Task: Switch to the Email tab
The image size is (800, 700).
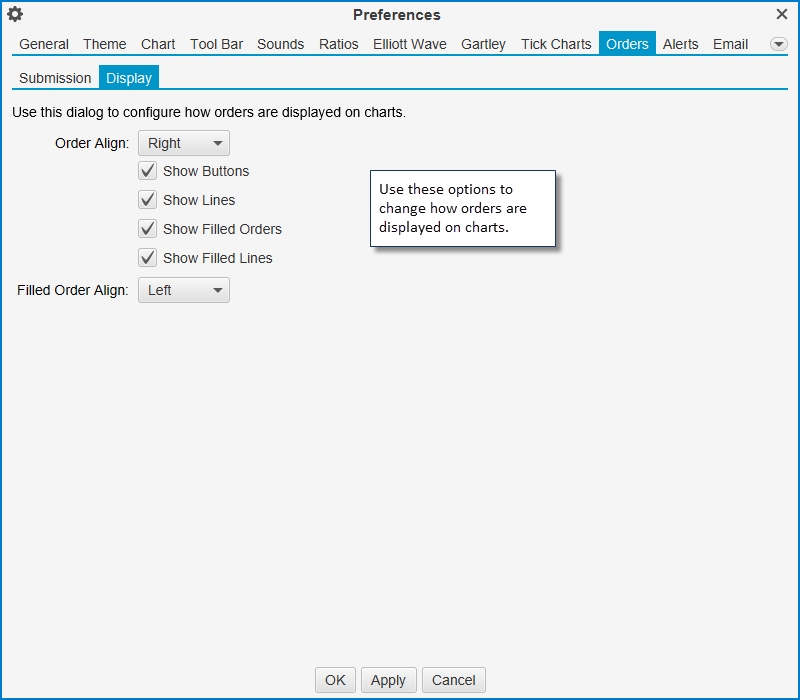Action: click(731, 44)
